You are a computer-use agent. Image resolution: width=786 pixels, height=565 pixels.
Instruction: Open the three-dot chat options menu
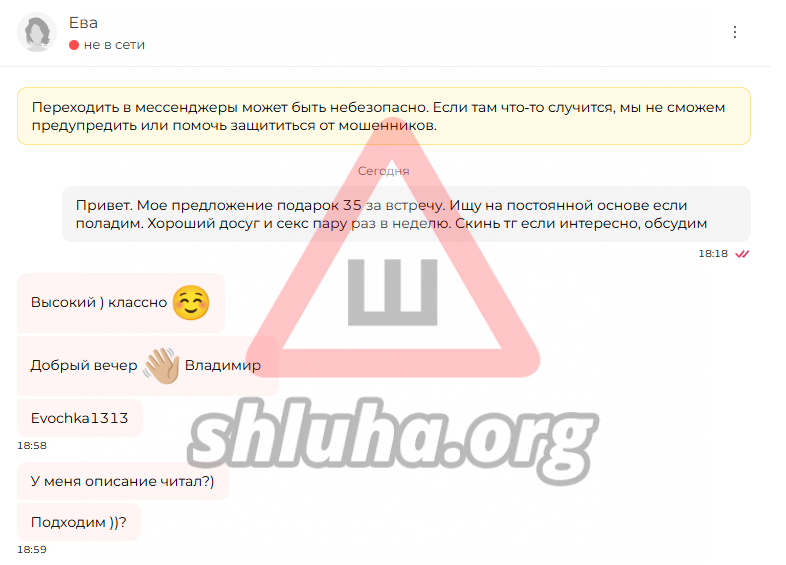click(x=734, y=32)
